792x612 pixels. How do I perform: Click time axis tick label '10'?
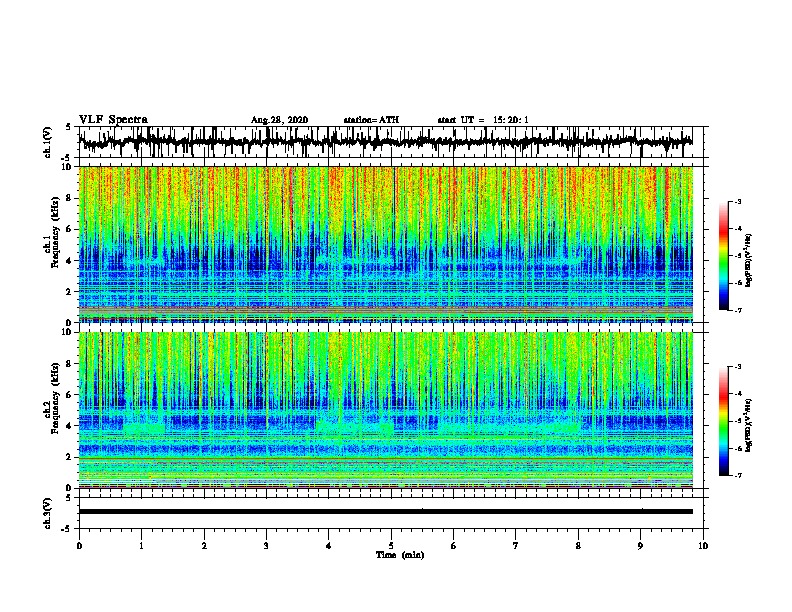[703, 546]
